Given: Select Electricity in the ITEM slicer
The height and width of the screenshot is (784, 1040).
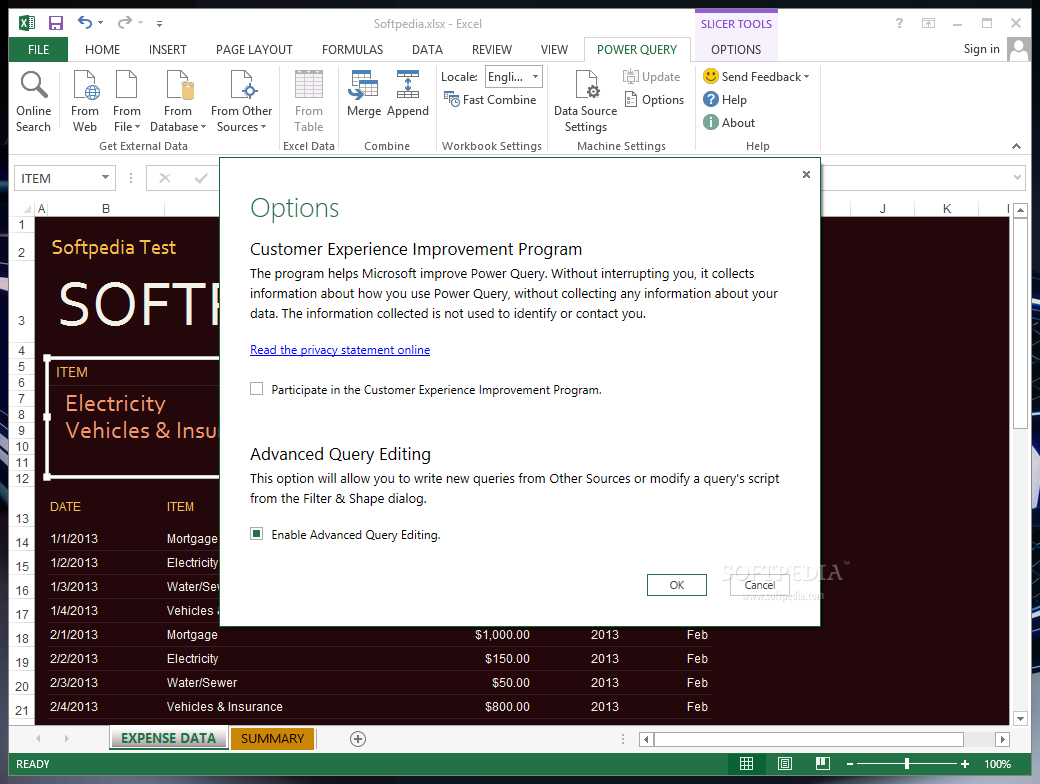Looking at the screenshot, I should tap(115, 403).
